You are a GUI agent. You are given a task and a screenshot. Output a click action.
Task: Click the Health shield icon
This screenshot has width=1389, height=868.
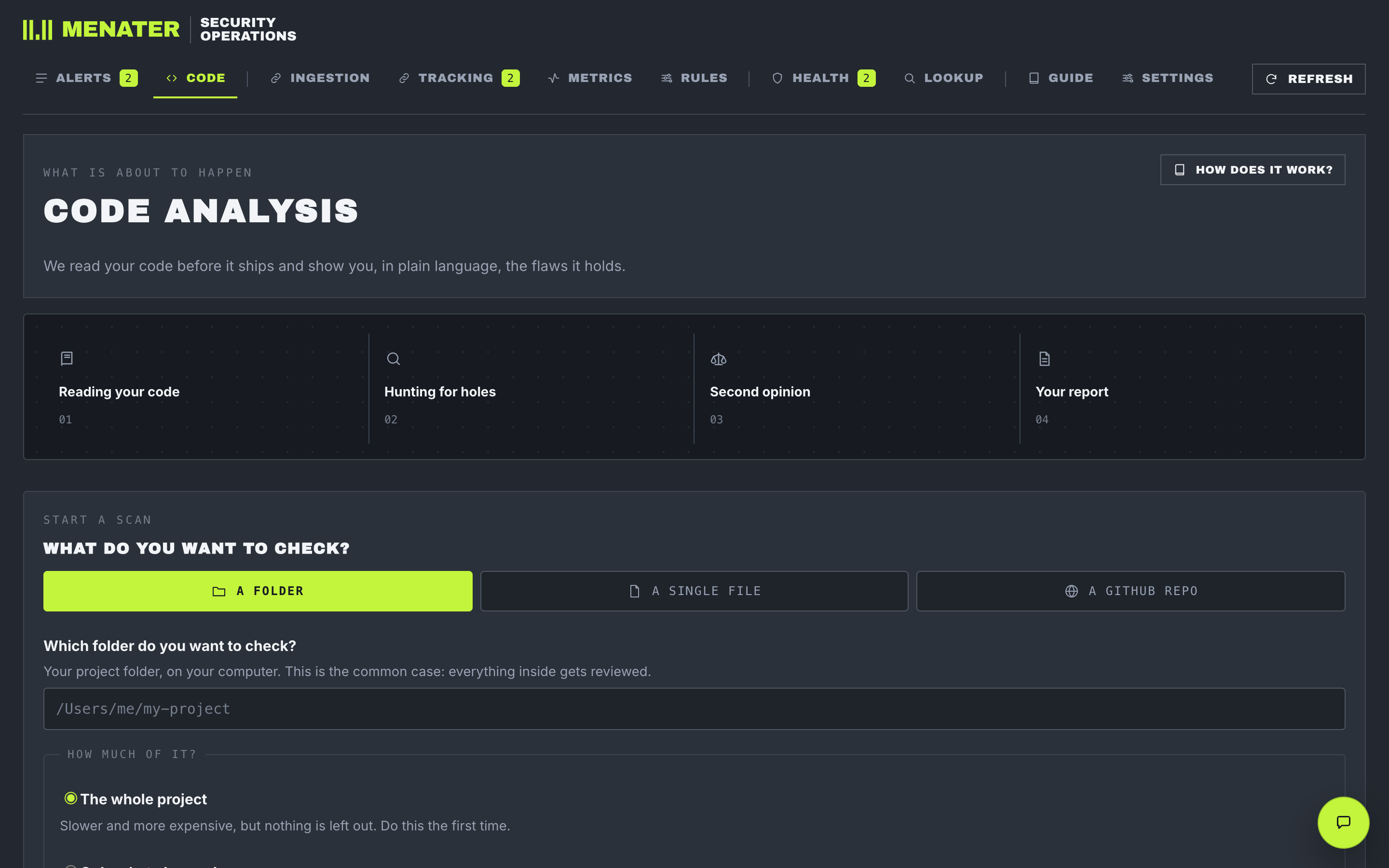point(778,78)
